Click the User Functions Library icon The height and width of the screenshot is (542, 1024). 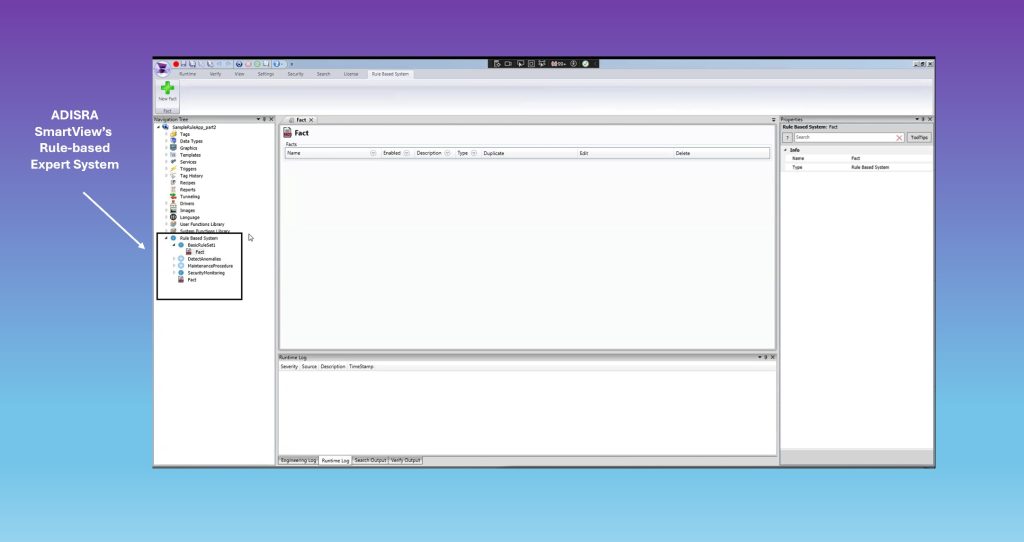coord(174,224)
